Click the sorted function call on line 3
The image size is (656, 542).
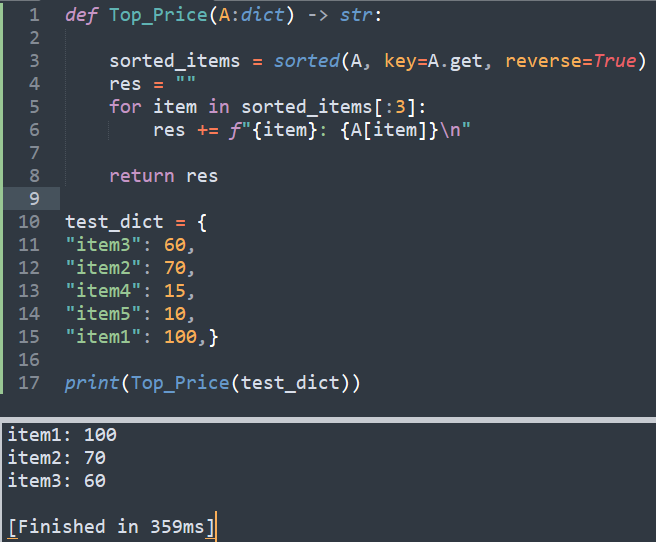point(307,61)
